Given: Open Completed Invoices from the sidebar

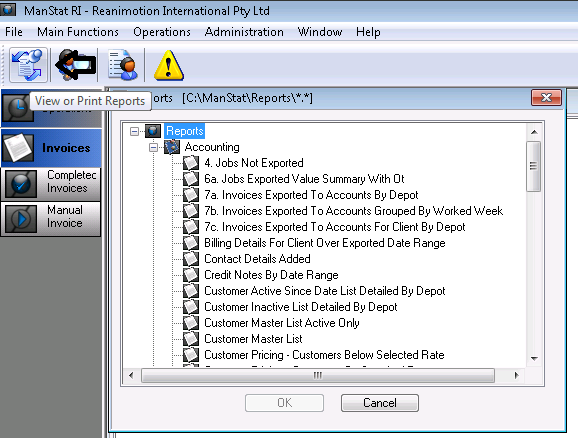Looking at the screenshot, I should [x=51, y=183].
